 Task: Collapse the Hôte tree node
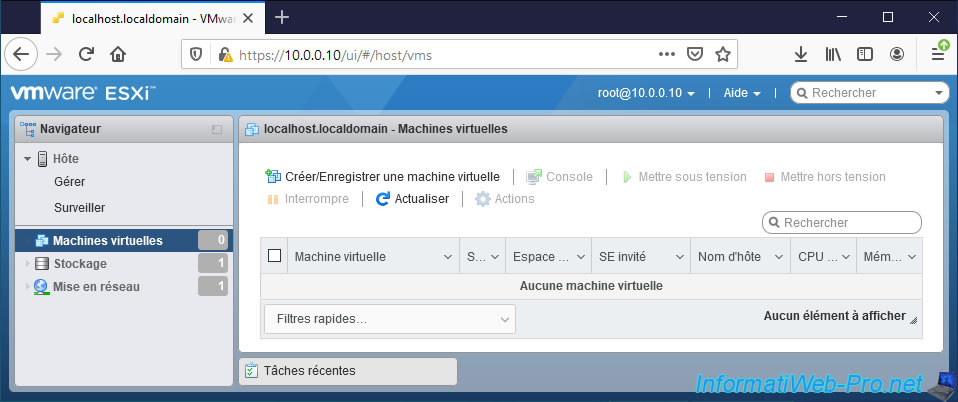click(x=27, y=159)
